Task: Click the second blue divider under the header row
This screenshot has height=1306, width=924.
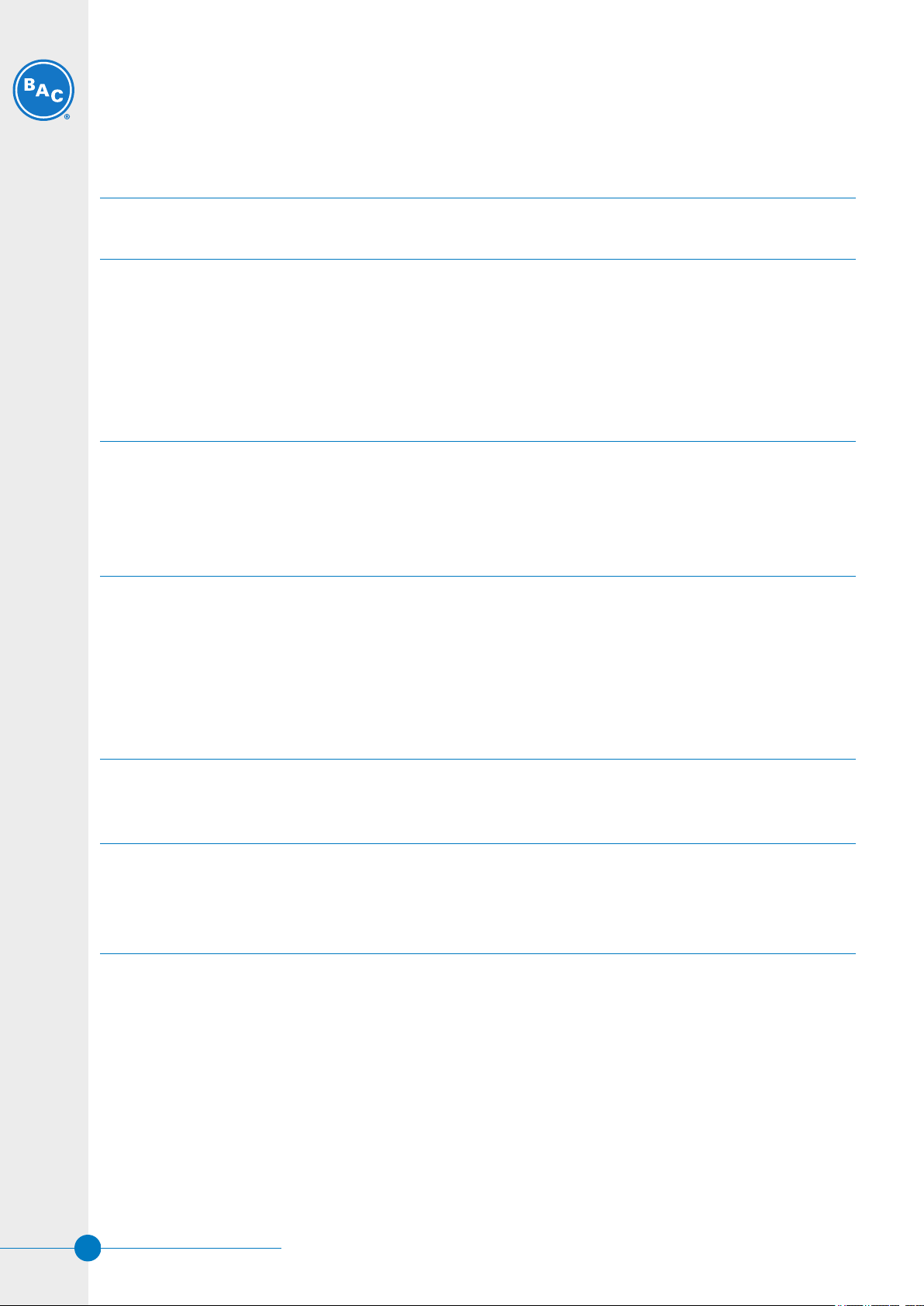Action: tap(478, 259)
